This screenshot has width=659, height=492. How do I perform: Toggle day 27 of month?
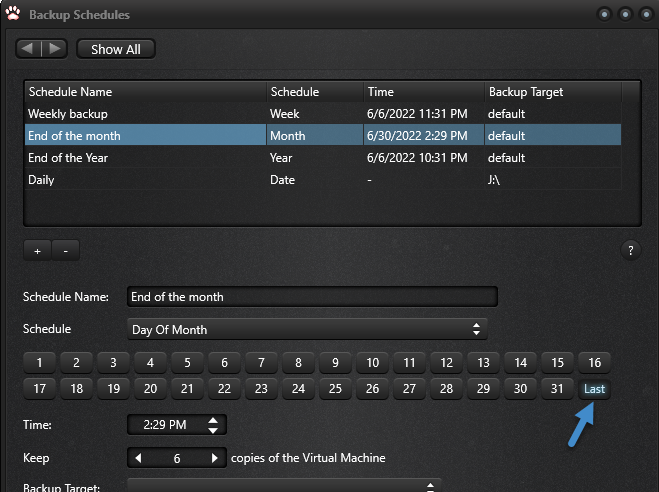pyautogui.click(x=409, y=389)
